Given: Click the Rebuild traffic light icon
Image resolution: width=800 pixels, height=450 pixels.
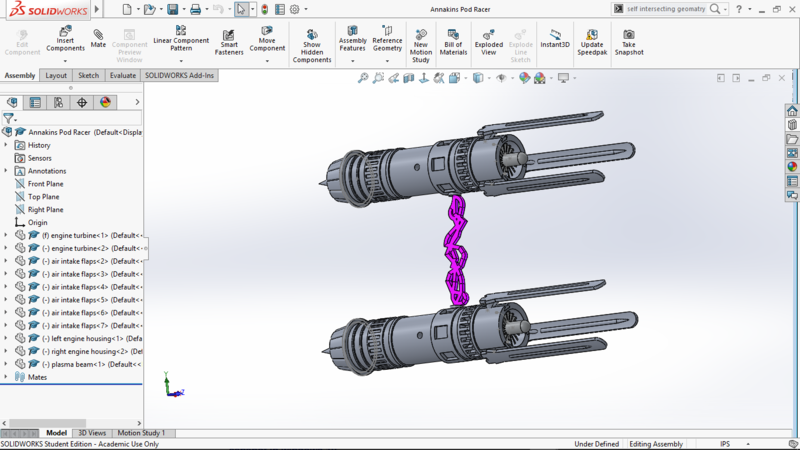Looking at the screenshot, I should pos(264,9).
